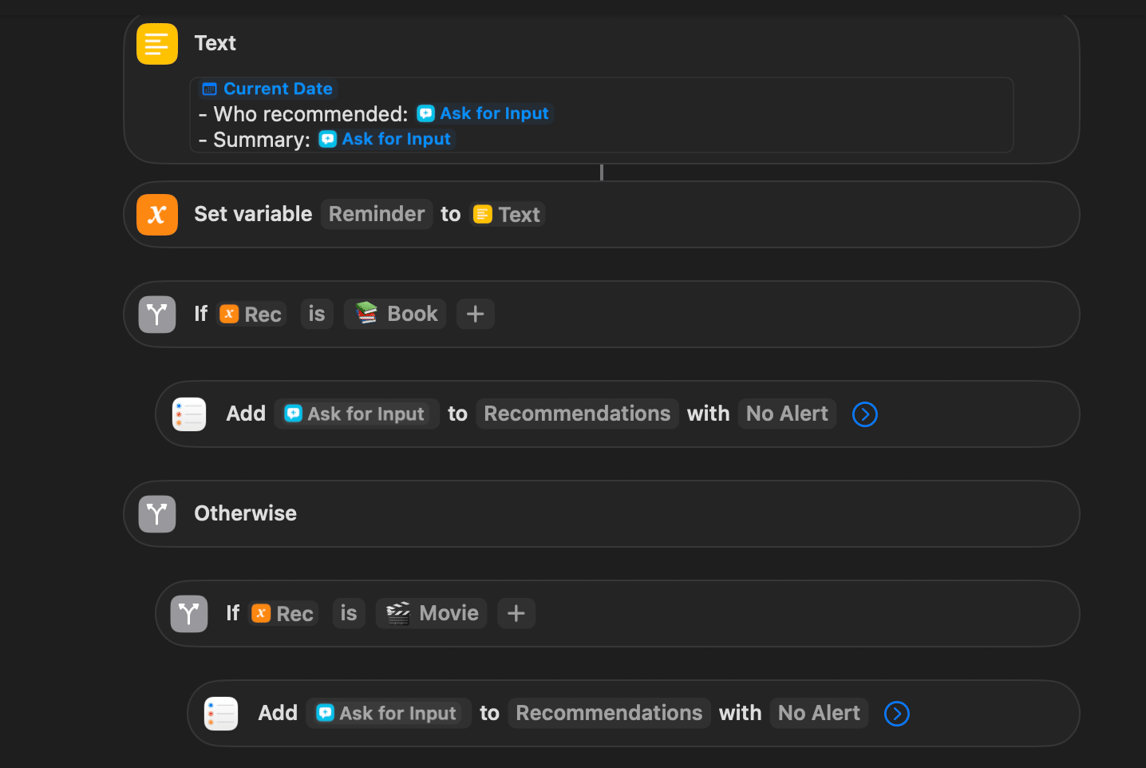
Task: Click the Text variable token in Set variable
Action: coord(507,214)
